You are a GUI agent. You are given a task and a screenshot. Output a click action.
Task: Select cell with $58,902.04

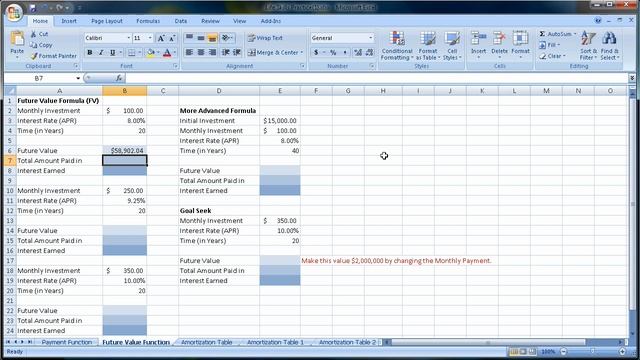[x=124, y=151]
